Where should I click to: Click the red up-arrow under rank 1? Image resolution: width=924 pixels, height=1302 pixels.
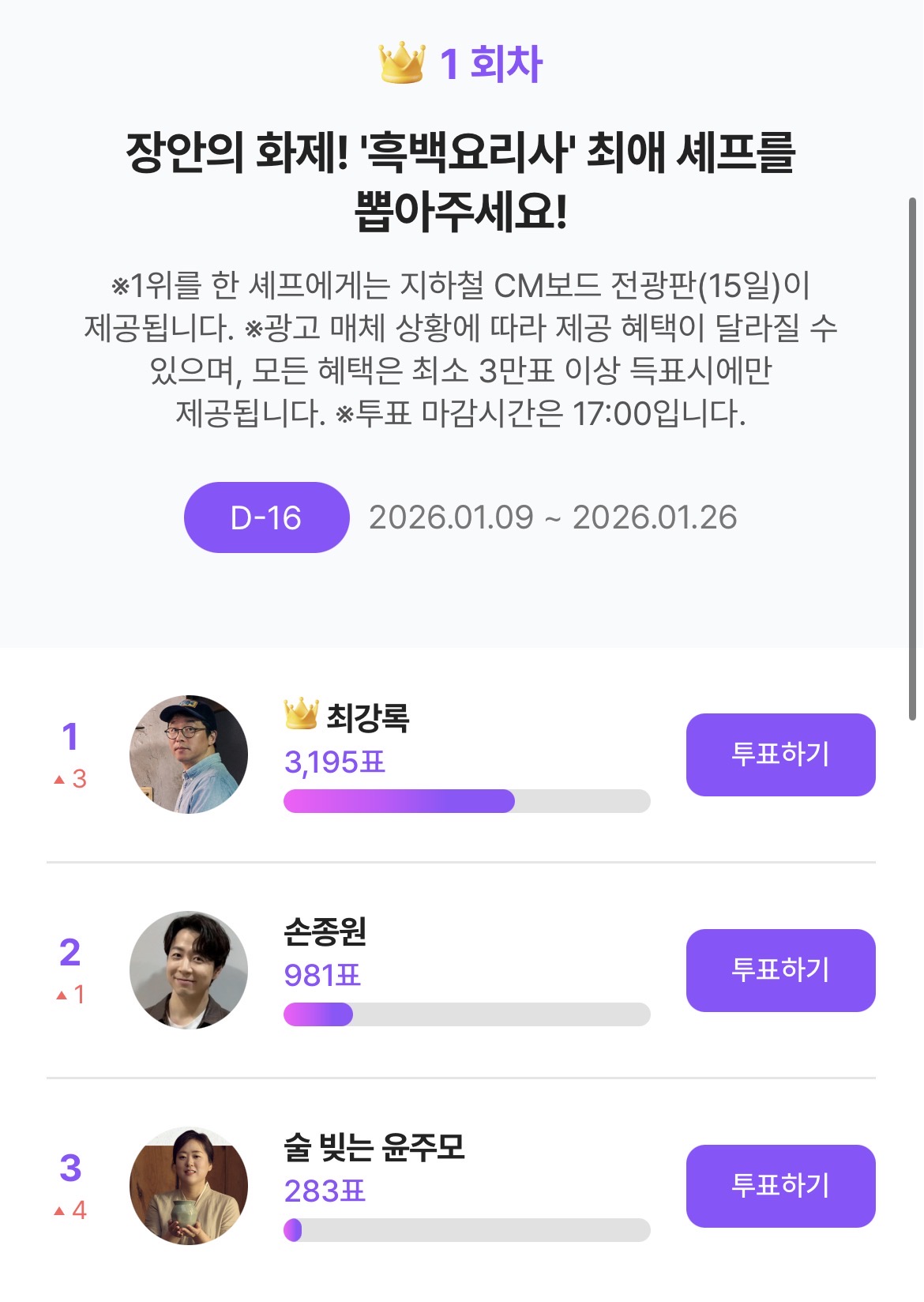pos(59,780)
